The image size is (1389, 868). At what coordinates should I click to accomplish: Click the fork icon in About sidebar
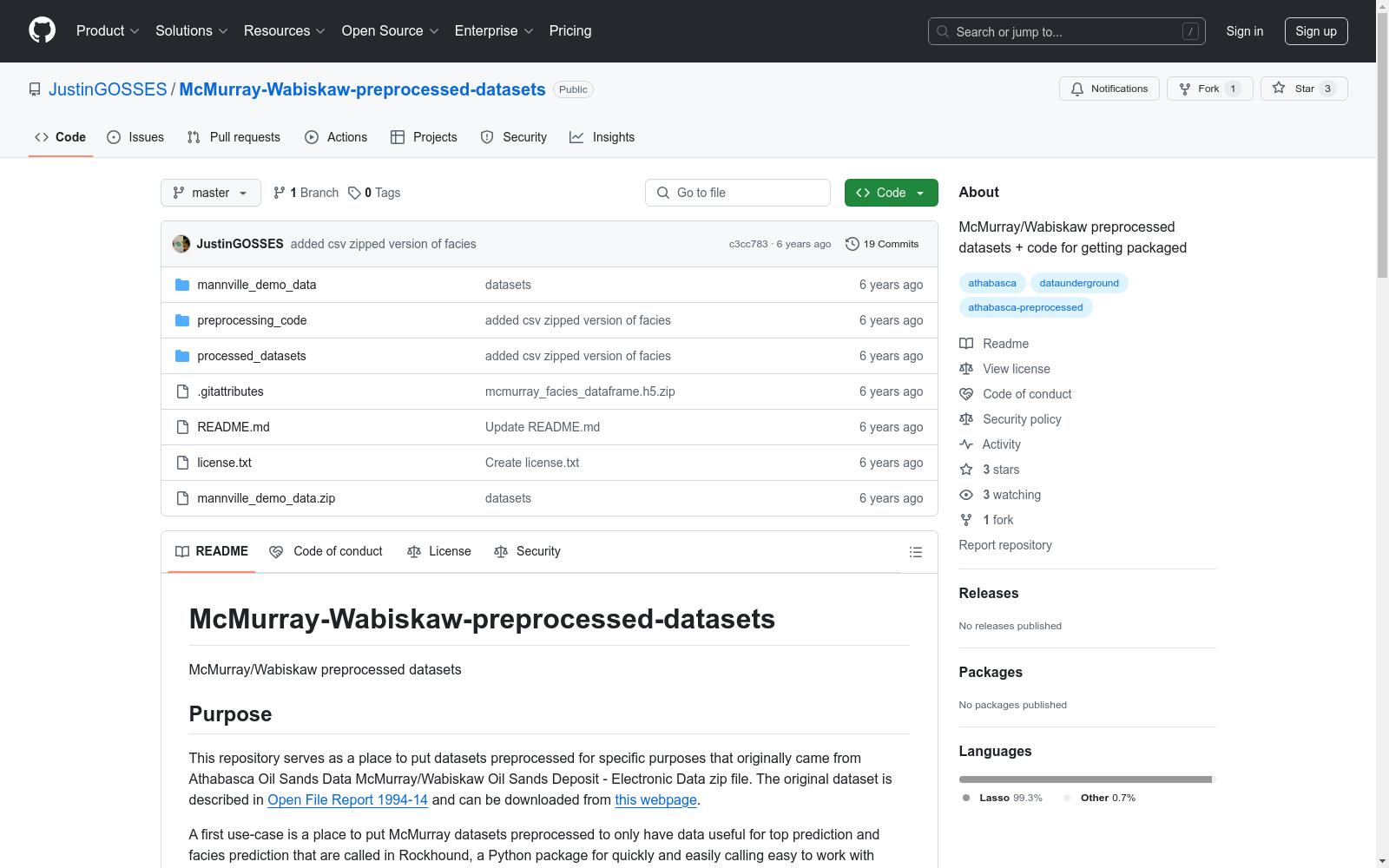pos(966,520)
